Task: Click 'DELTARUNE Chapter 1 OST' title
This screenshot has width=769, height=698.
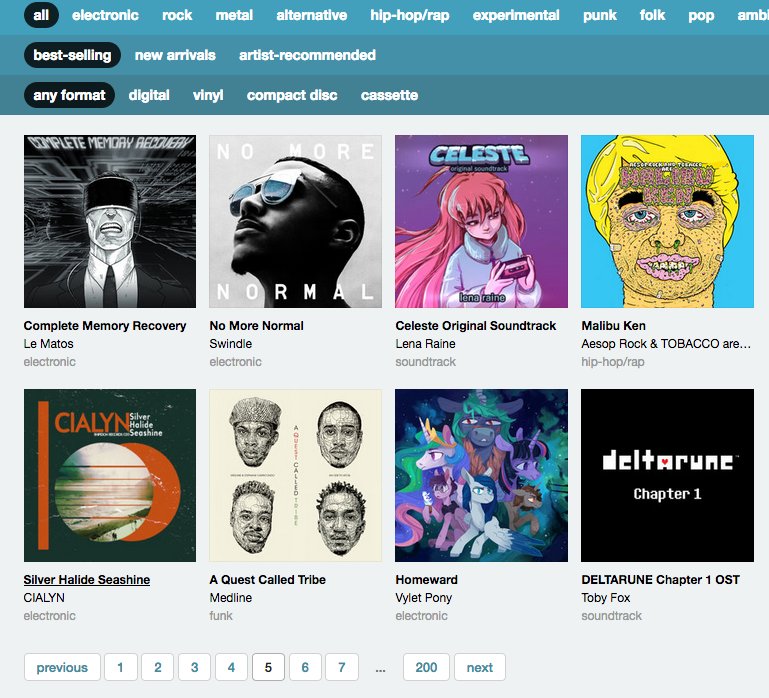Action: [x=661, y=580]
